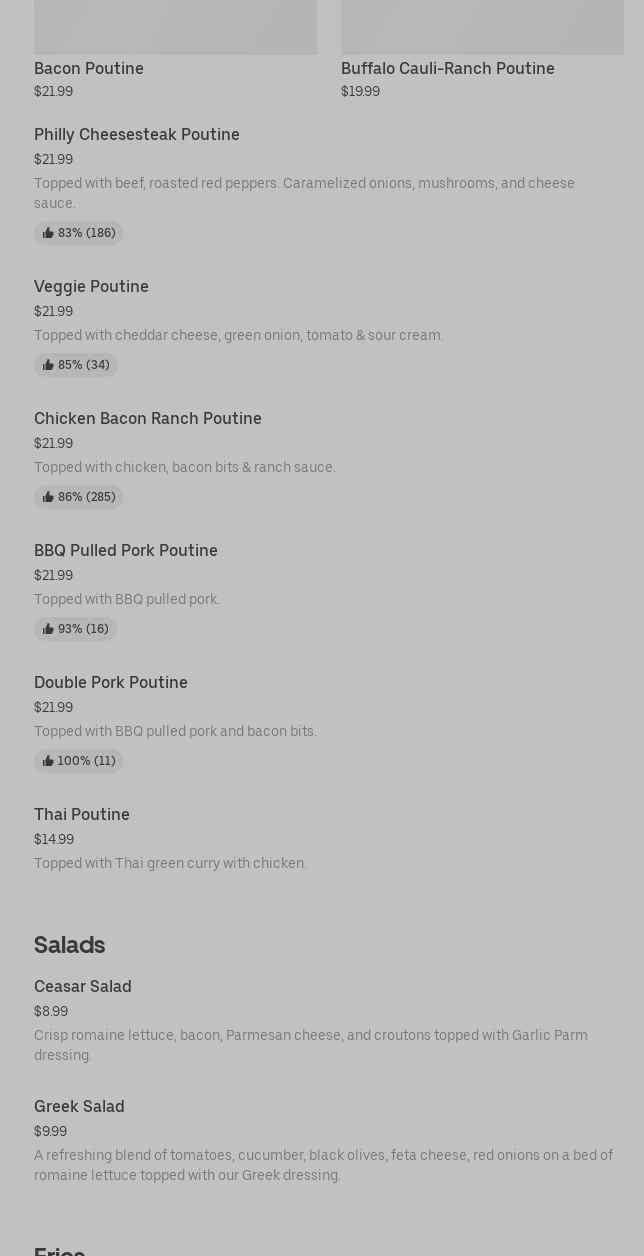Choose the Greek Salad item
The width and height of the screenshot is (644, 1256).
79,1106
